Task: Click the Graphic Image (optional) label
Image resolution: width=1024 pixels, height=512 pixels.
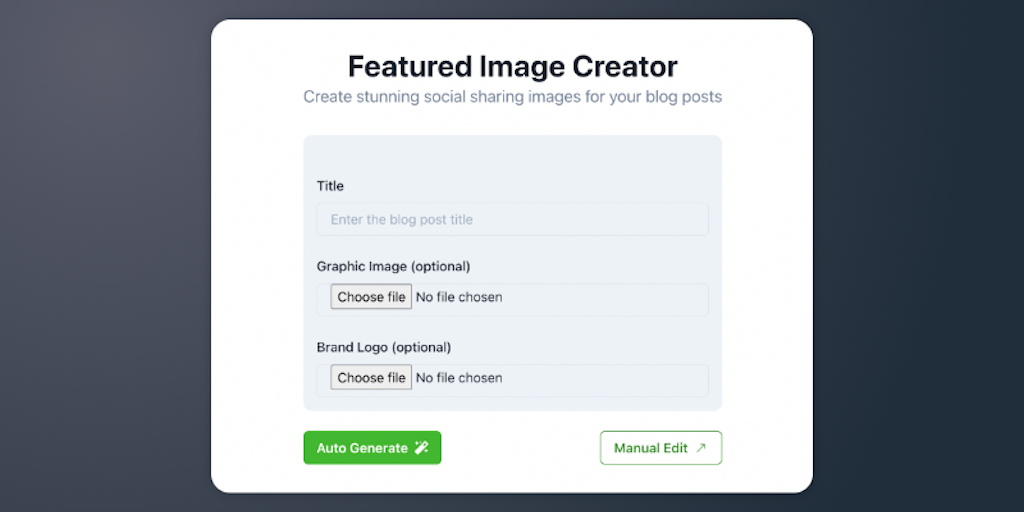Action: point(393,266)
